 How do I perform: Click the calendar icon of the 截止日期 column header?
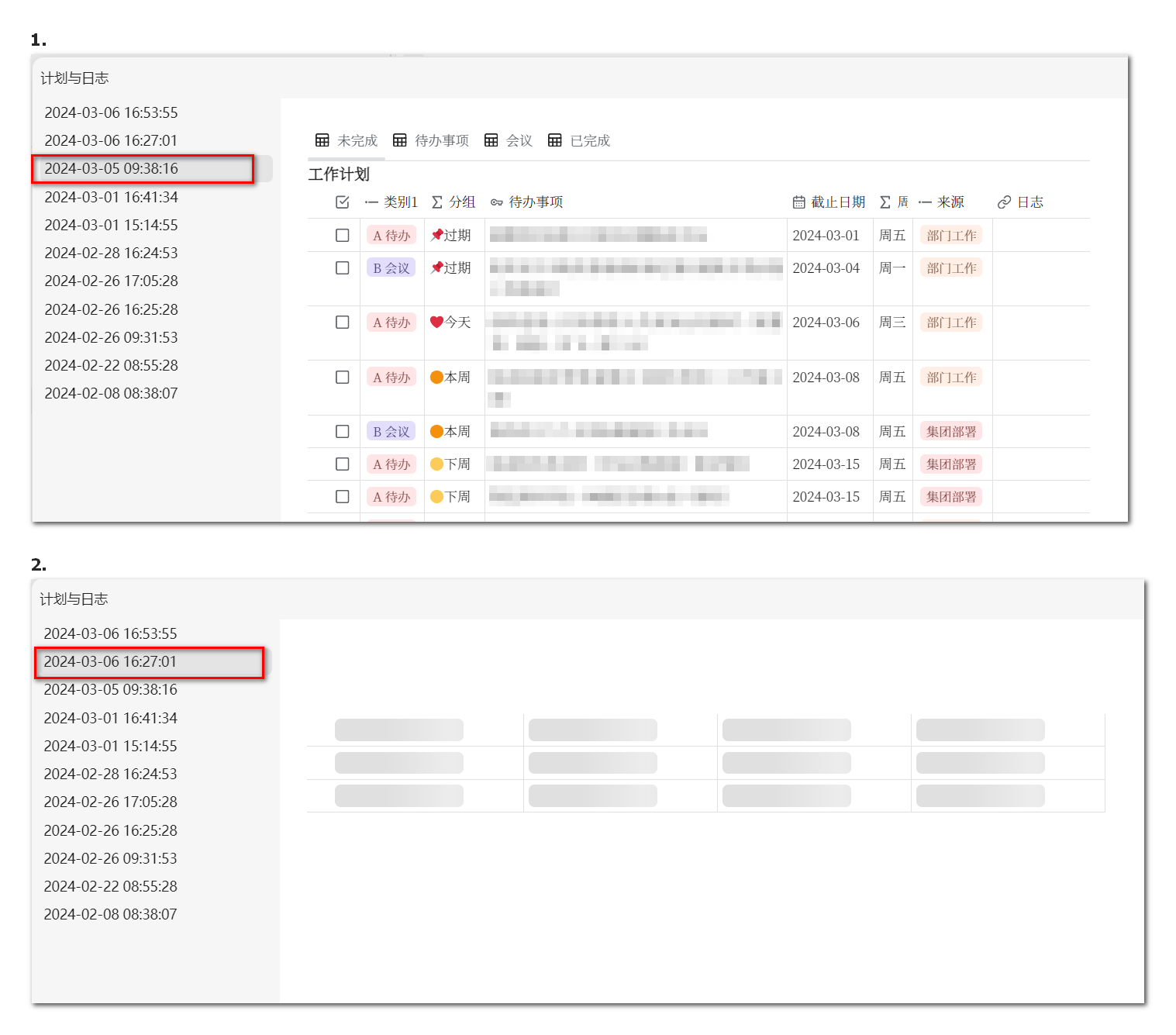(798, 202)
